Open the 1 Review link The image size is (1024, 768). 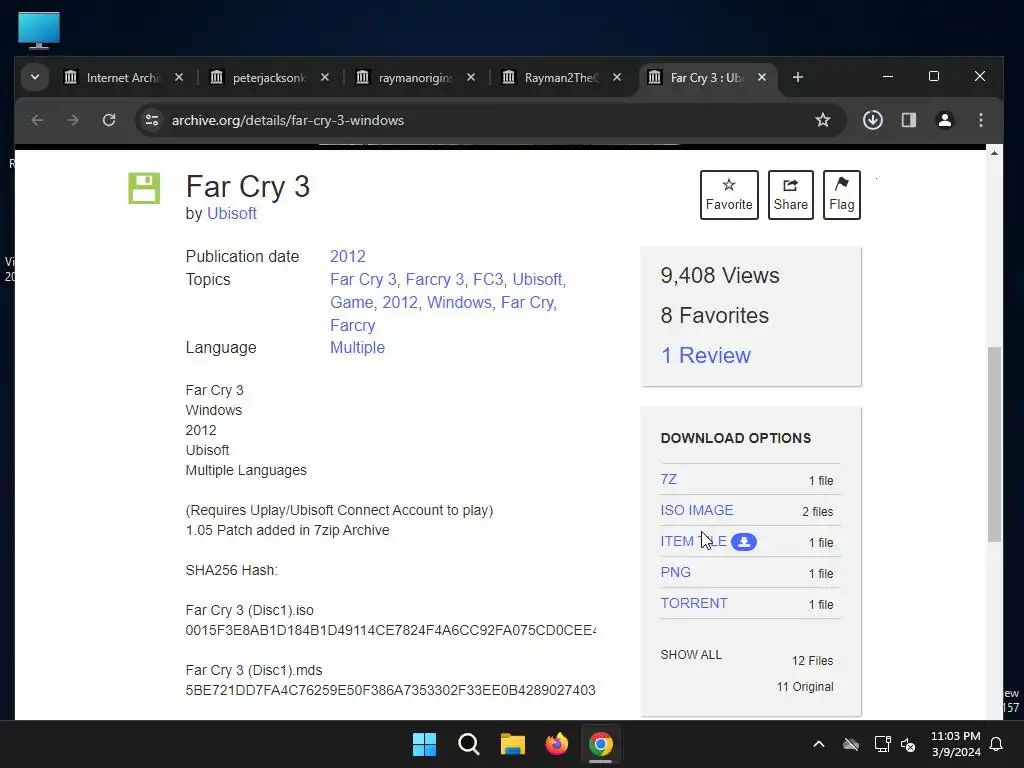coord(705,355)
